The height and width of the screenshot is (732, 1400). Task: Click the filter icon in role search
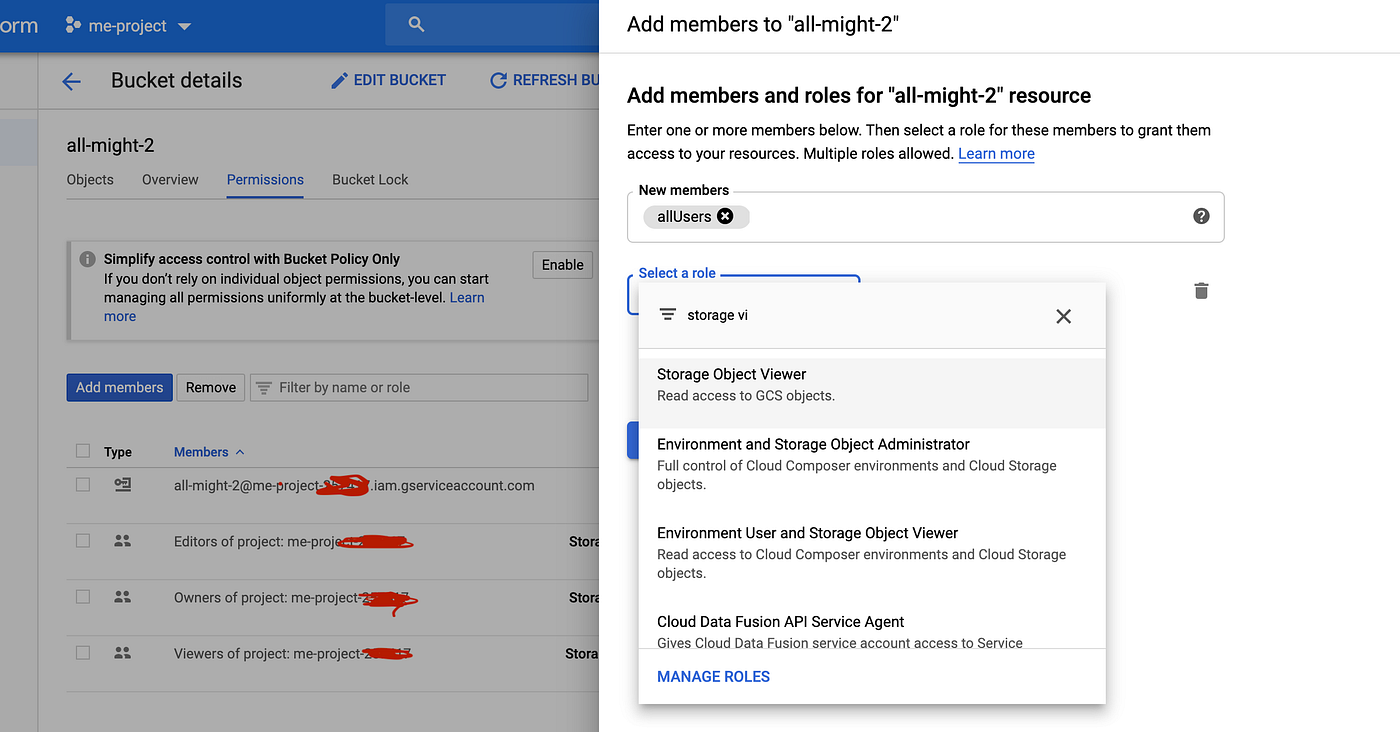pyautogui.click(x=667, y=315)
